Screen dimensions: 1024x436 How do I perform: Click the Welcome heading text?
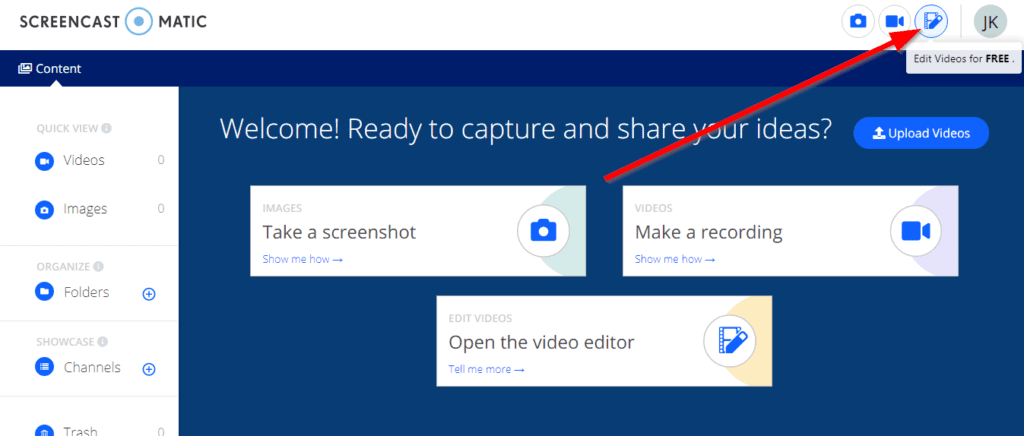point(526,129)
